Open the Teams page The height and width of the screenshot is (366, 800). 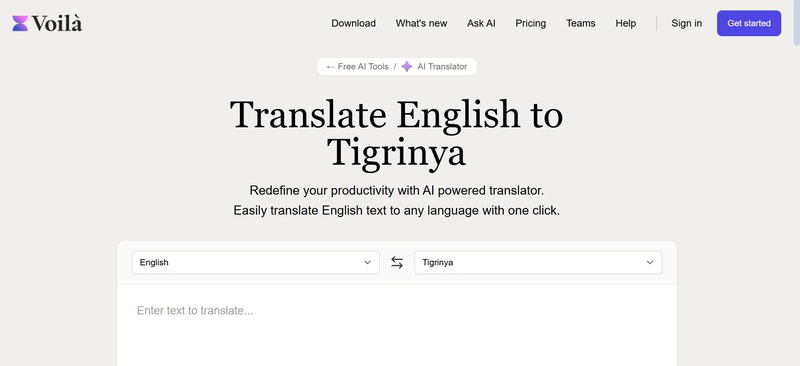click(581, 23)
